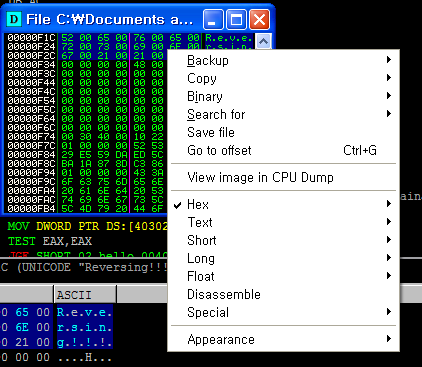Viewport: 422px width, 367px height.
Task: Select ASCII text ....H... in dump pane
Action: pyautogui.click(x=85, y=357)
